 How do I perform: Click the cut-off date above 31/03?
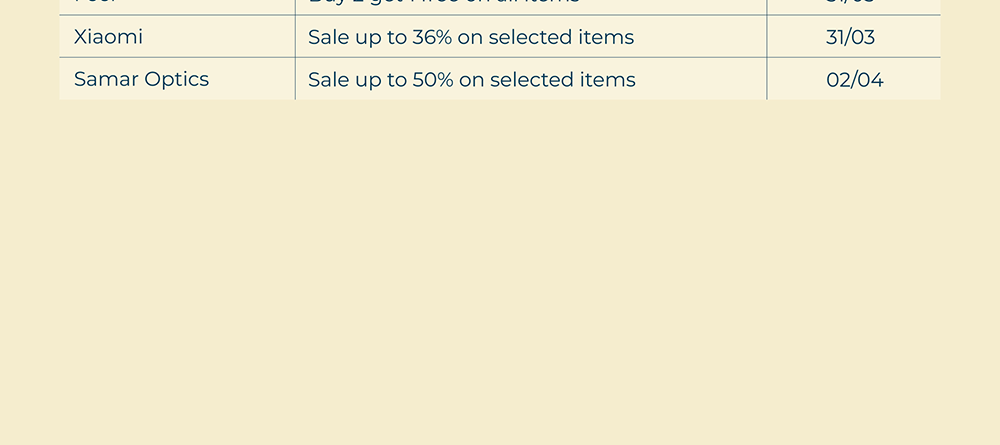(x=850, y=4)
